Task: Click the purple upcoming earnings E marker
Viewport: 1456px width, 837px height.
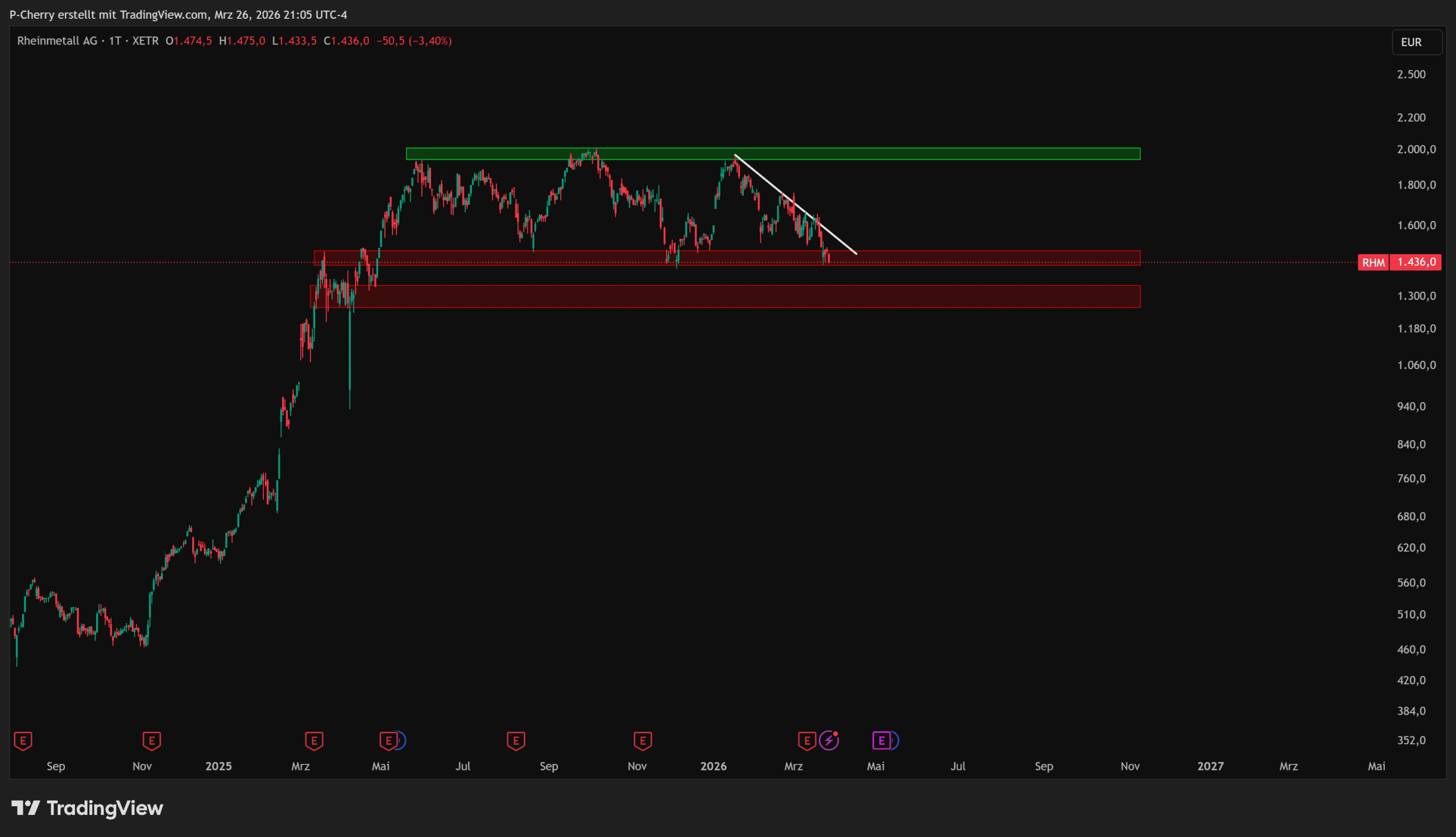Action: coord(881,740)
